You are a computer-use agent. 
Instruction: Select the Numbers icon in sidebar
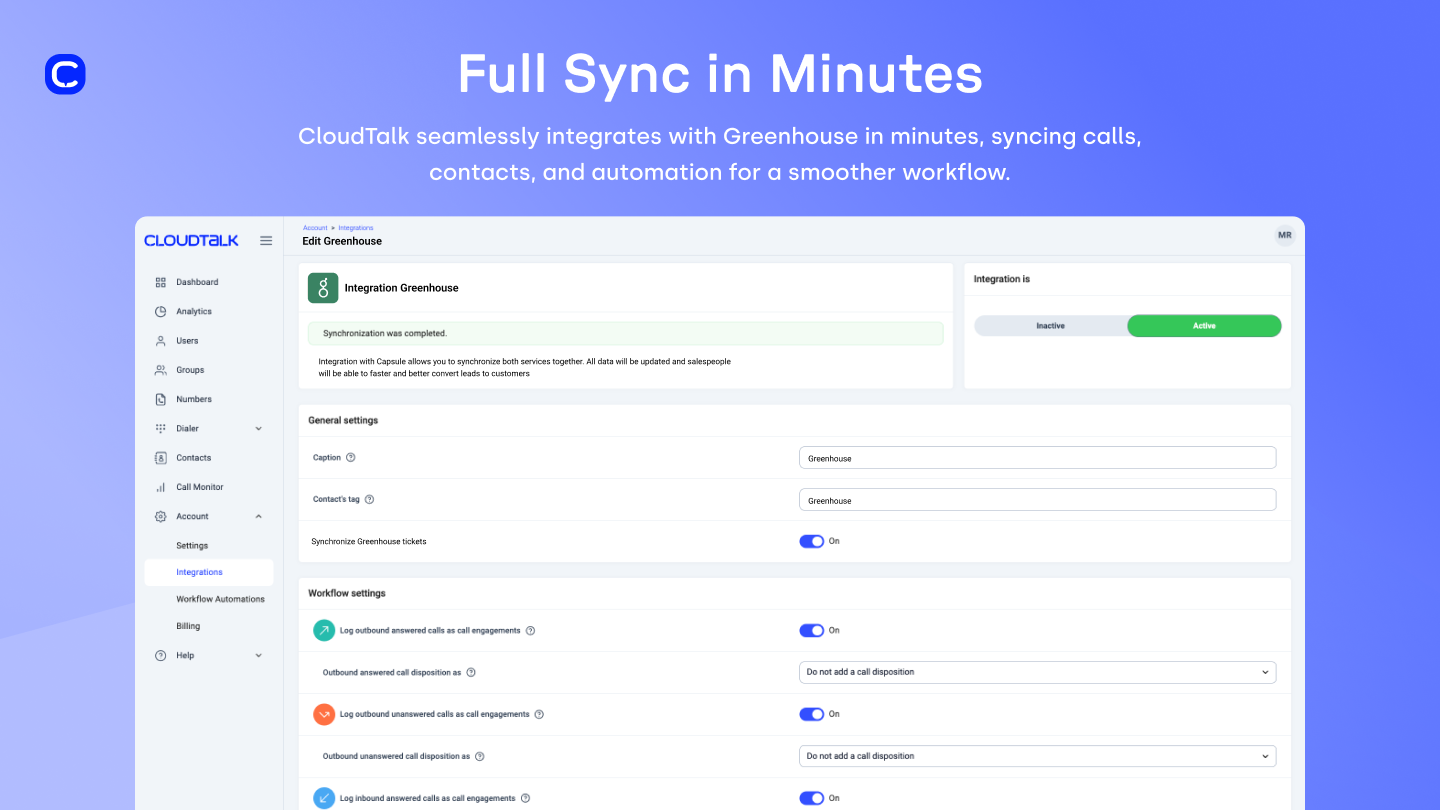[160, 399]
